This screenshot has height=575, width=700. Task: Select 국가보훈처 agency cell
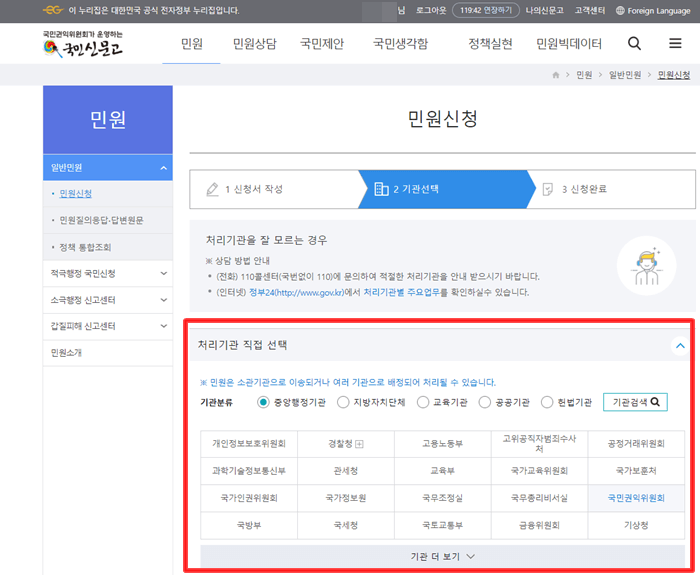point(636,471)
